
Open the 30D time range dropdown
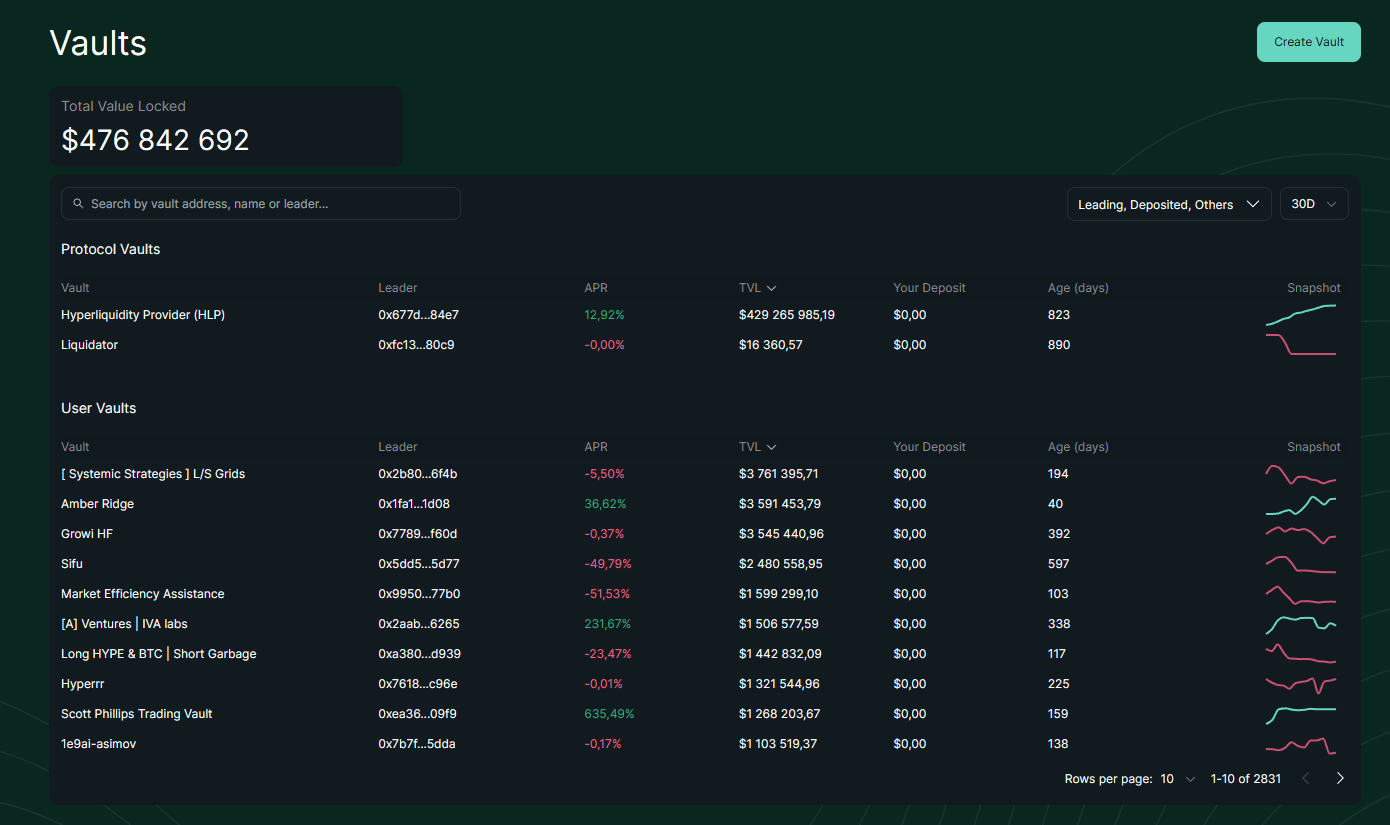(1314, 204)
